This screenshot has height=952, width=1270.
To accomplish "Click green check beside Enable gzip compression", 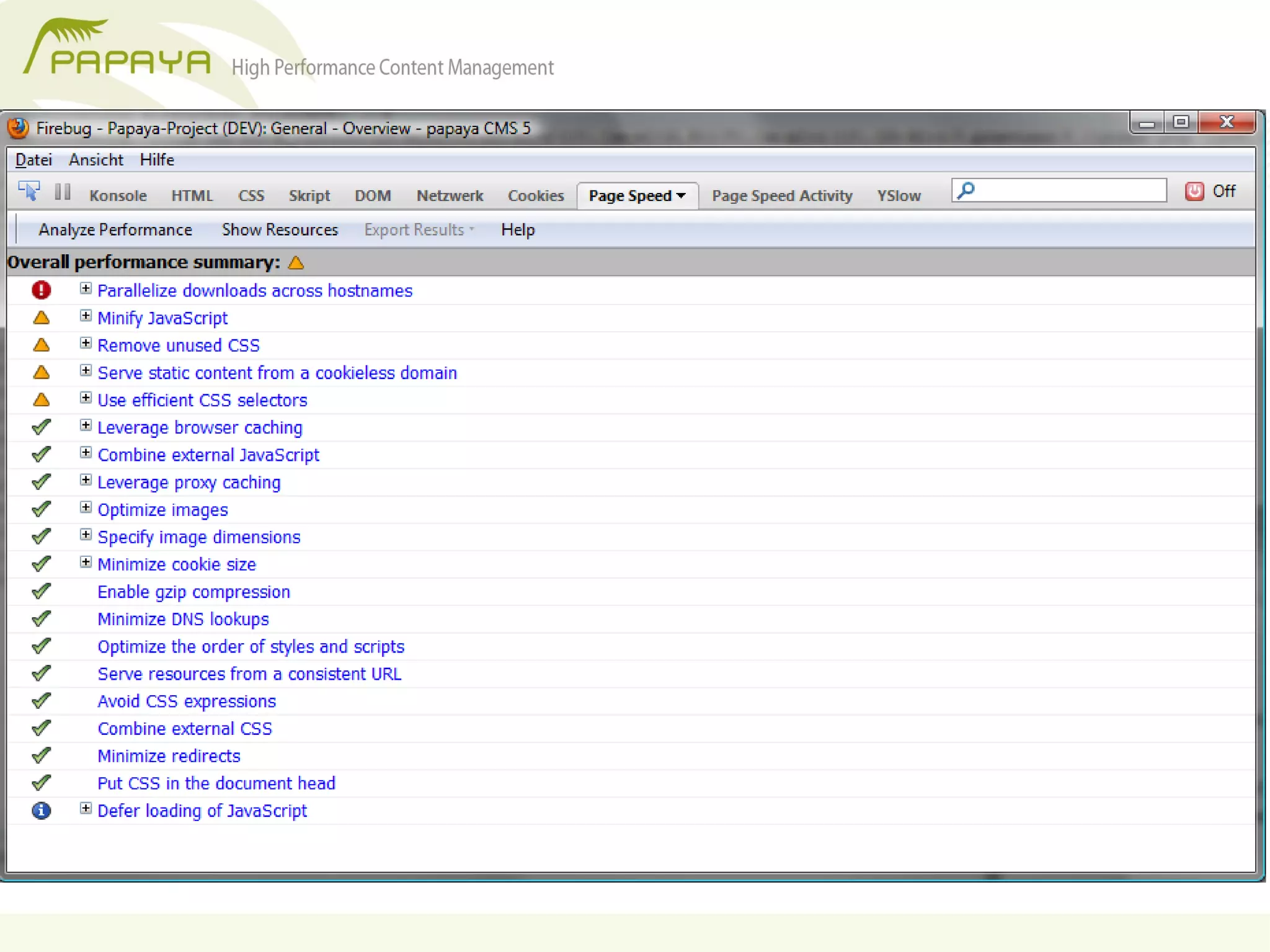I will pyautogui.click(x=42, y=591).
